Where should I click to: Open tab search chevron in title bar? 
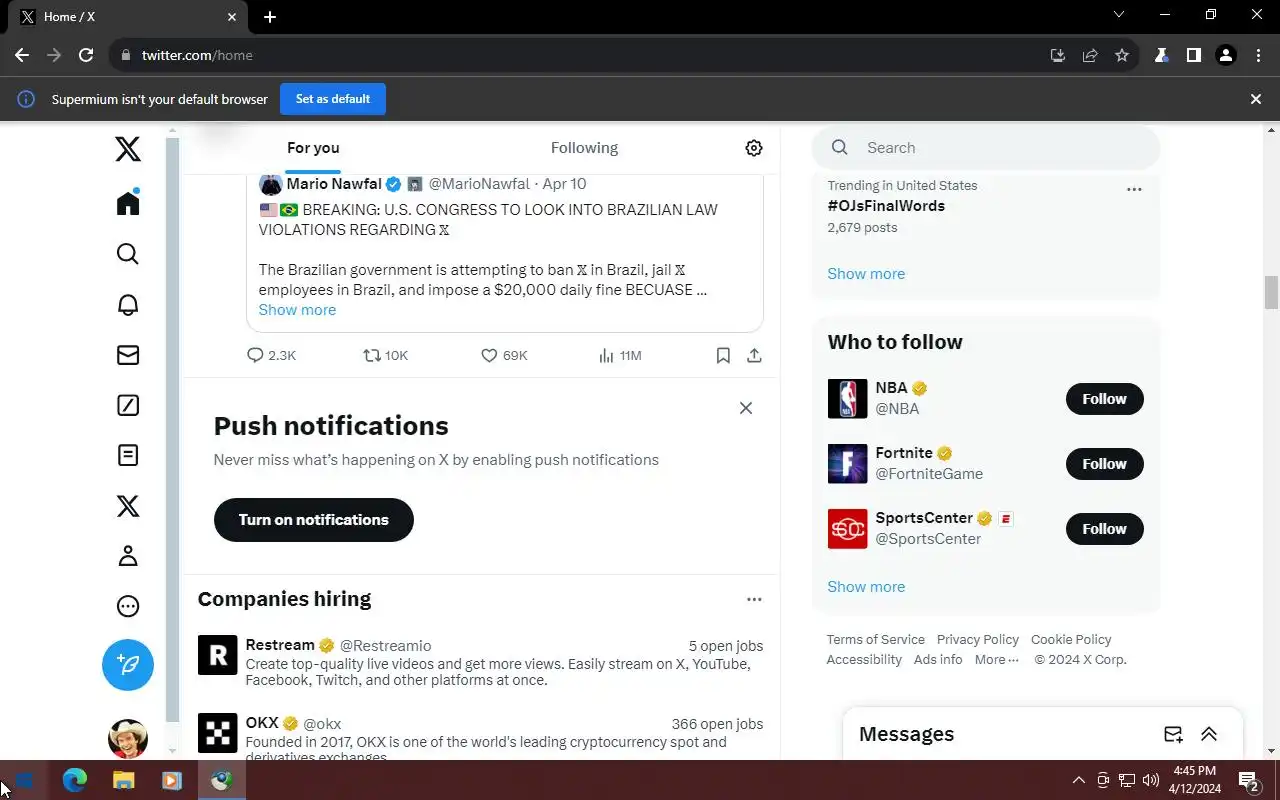(1119, 15)
